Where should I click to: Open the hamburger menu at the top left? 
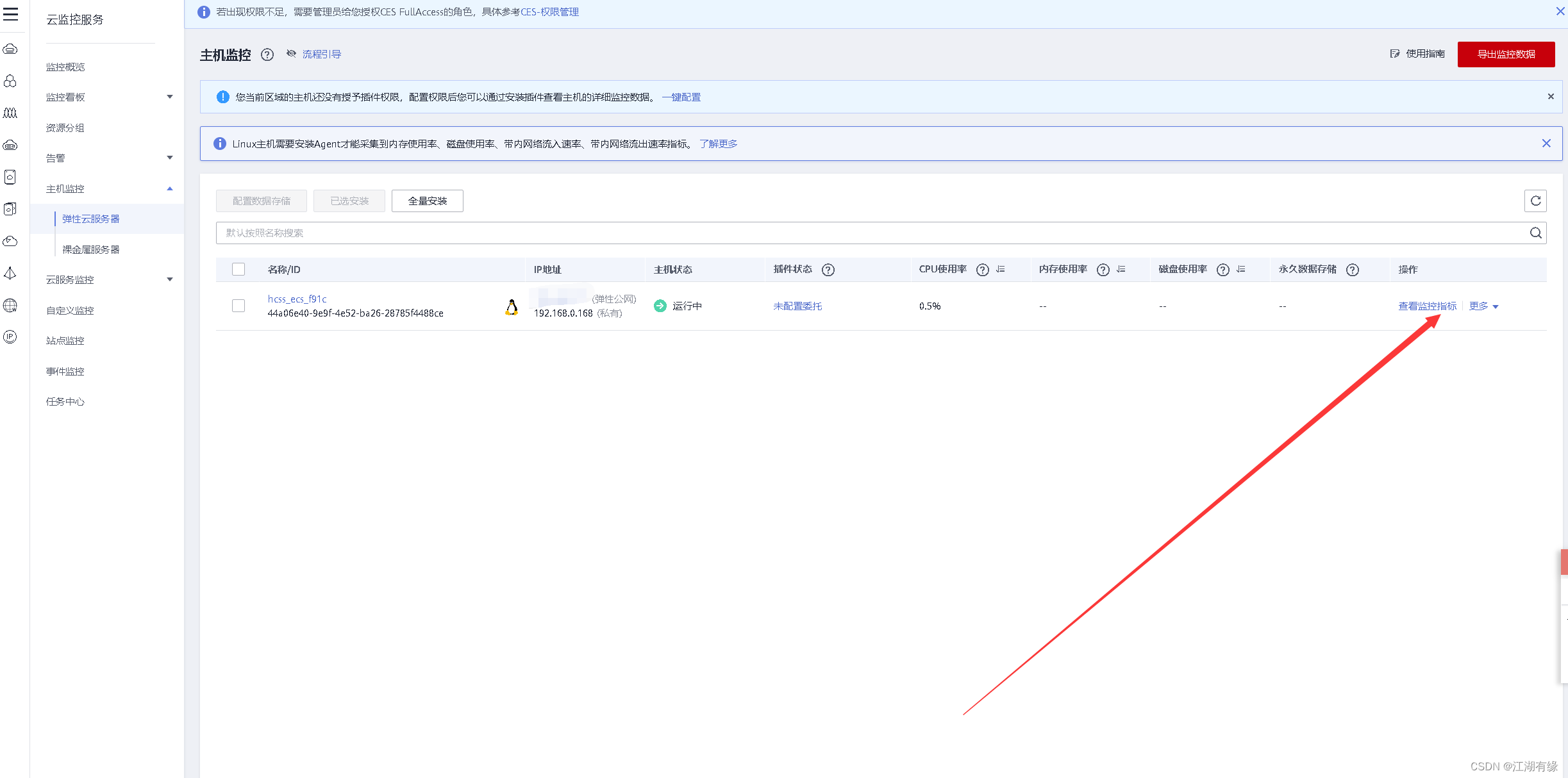[x=11, y=14]
